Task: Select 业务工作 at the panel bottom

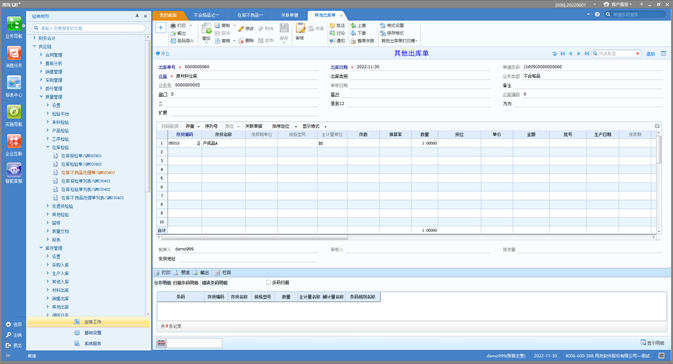Action: click(88, 322)
